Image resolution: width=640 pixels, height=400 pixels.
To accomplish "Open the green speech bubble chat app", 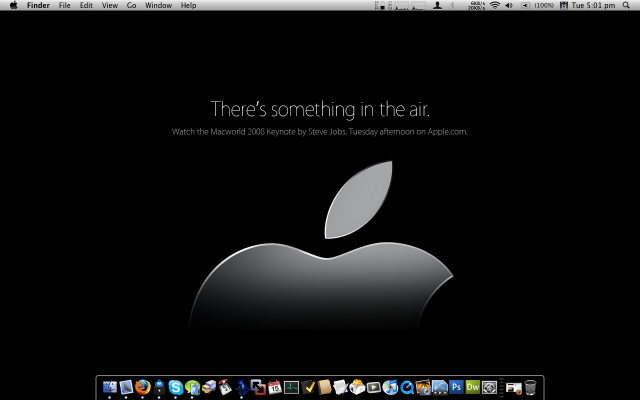I will coord(192,387).
